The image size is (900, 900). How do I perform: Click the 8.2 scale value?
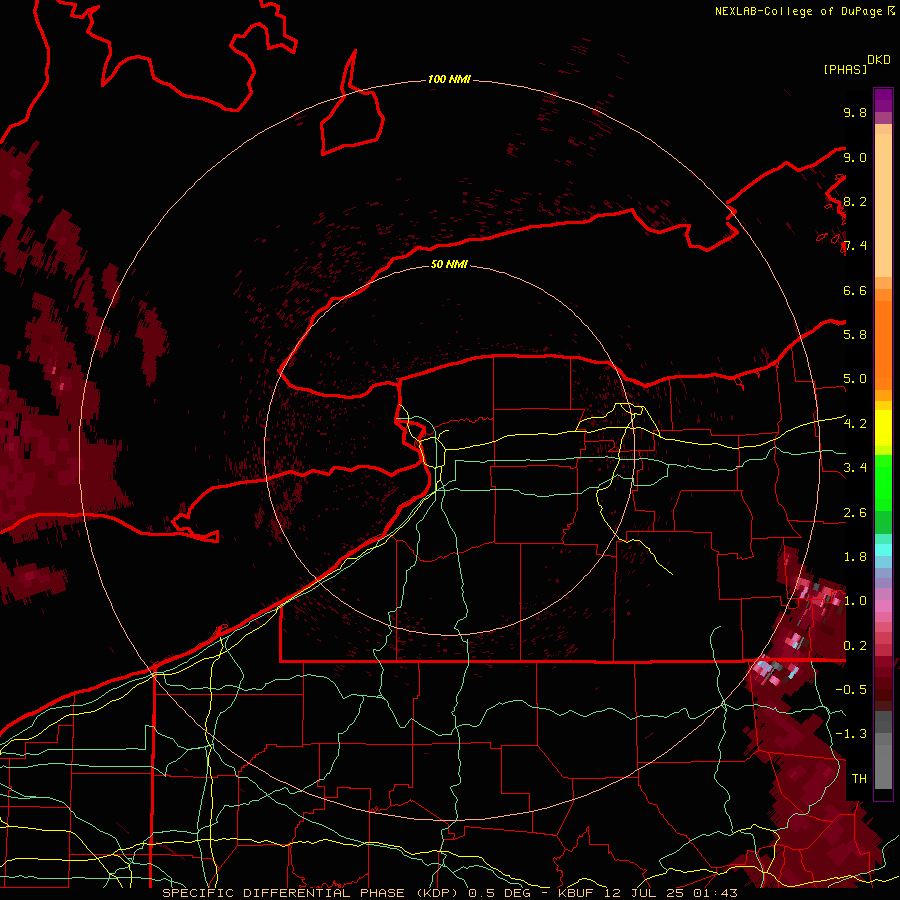[x=855, y=201]
